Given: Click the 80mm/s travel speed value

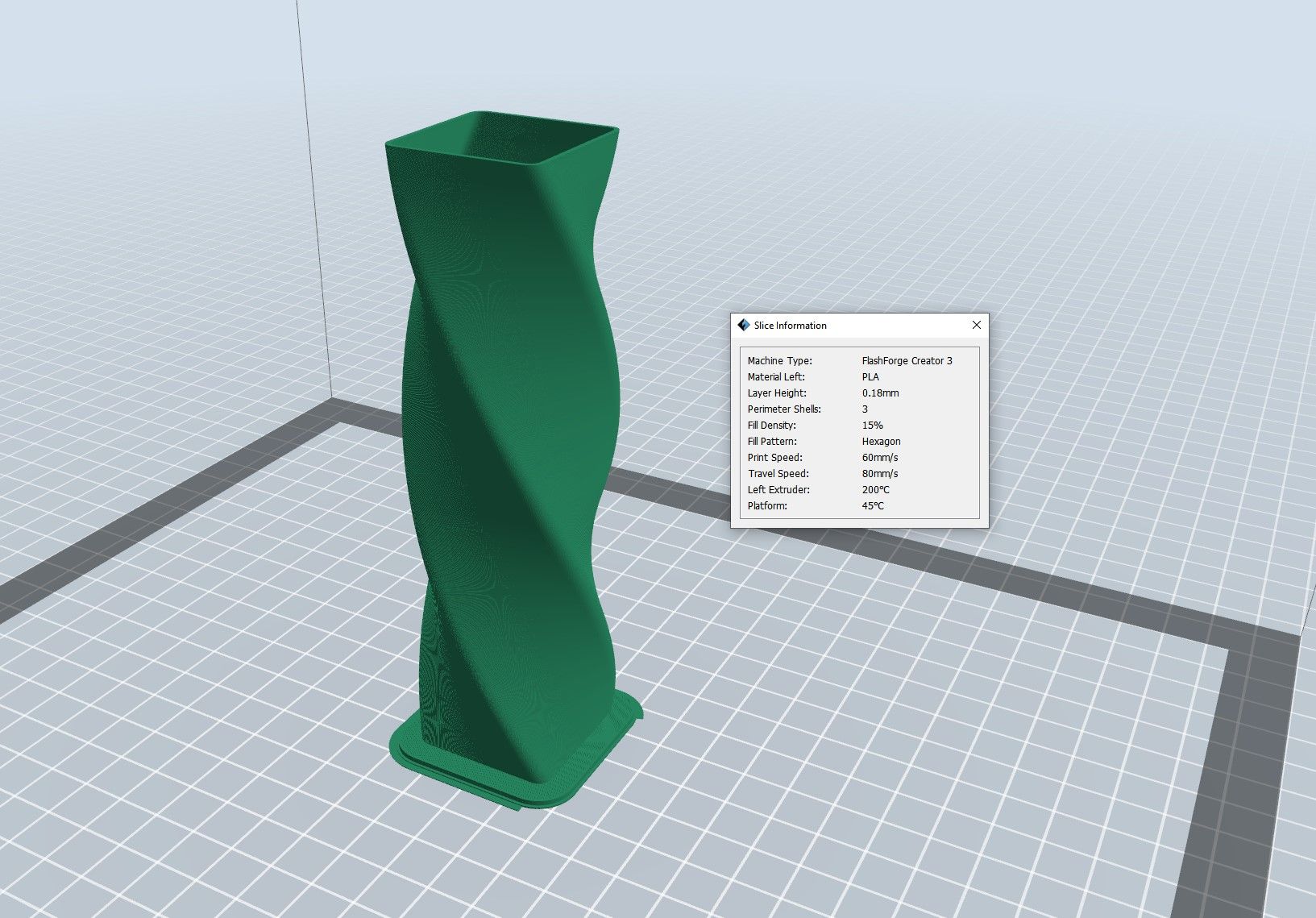Looking at the screenshot, I should 879,474.
